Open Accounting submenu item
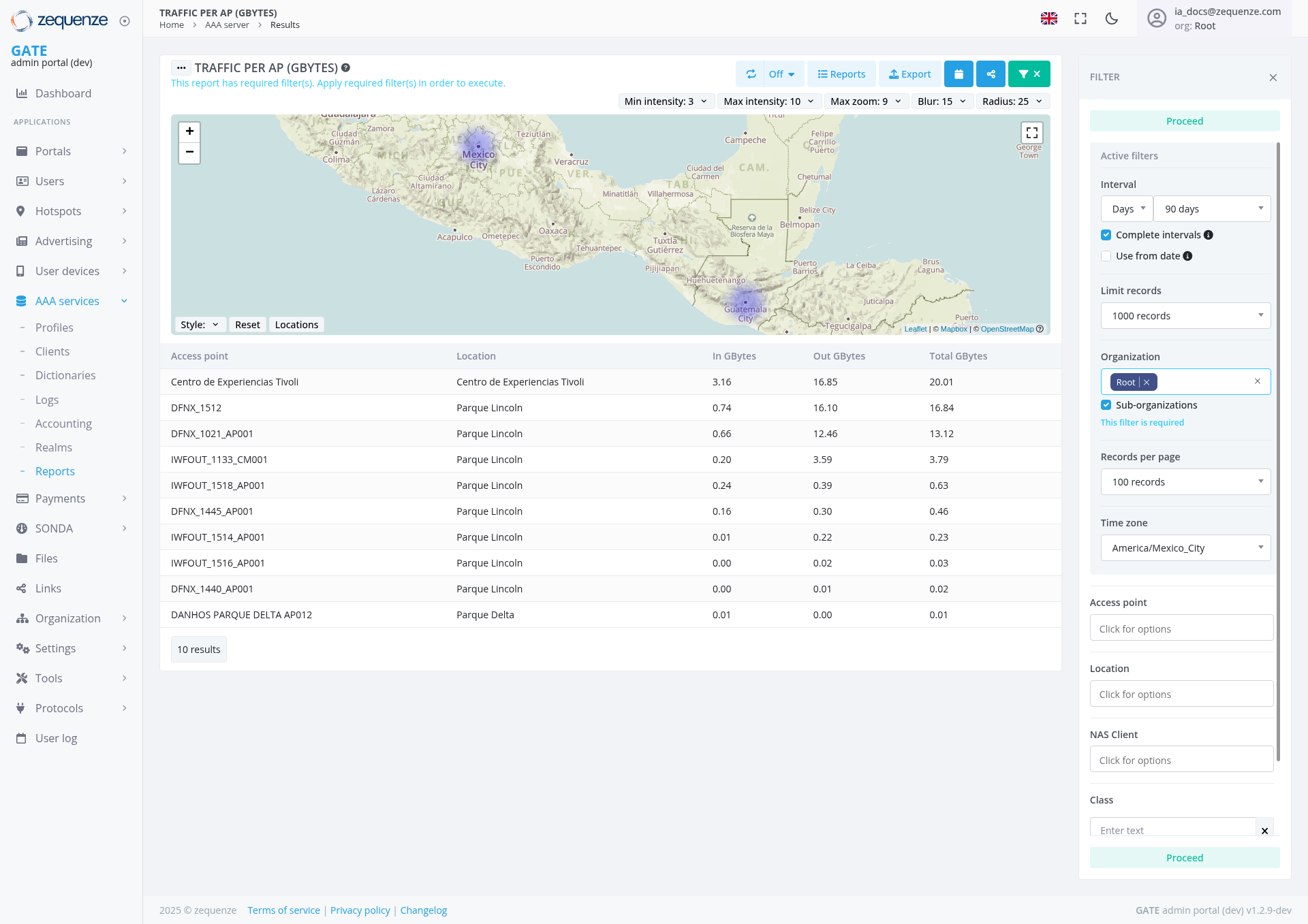The width and height of the screenshot is (1308, 924). (x=63, y=424)
